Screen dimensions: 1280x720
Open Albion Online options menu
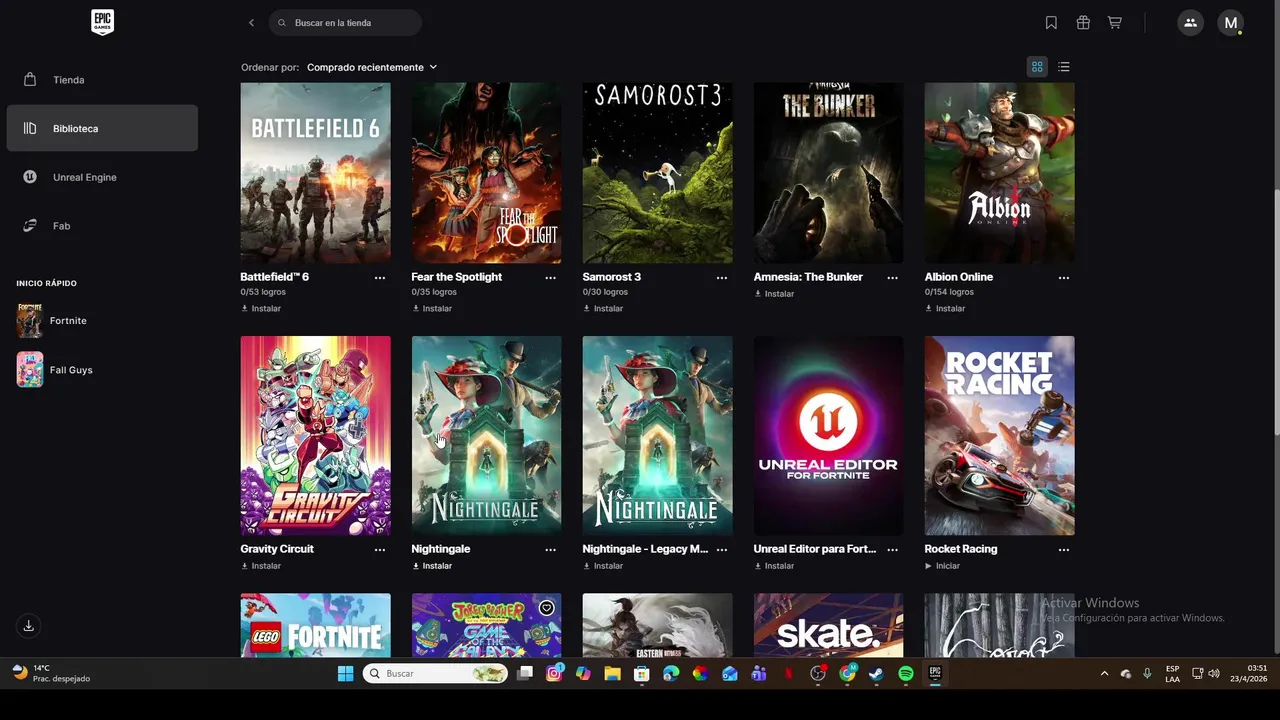[x=1064, y=278]
